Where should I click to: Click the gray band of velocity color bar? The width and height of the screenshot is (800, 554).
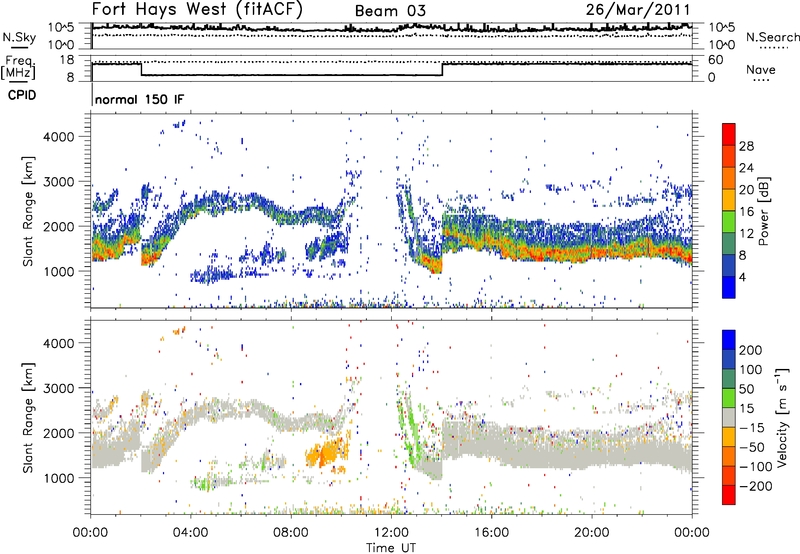tap(729, 418)
